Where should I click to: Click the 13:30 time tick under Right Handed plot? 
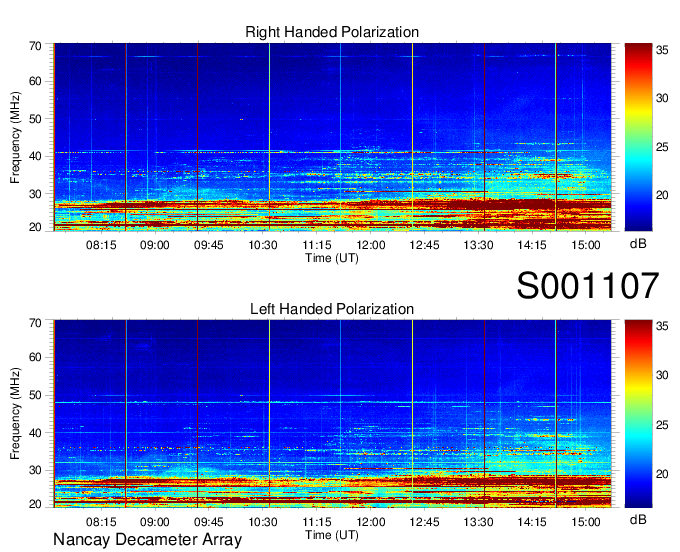click(x=478, y=245)
